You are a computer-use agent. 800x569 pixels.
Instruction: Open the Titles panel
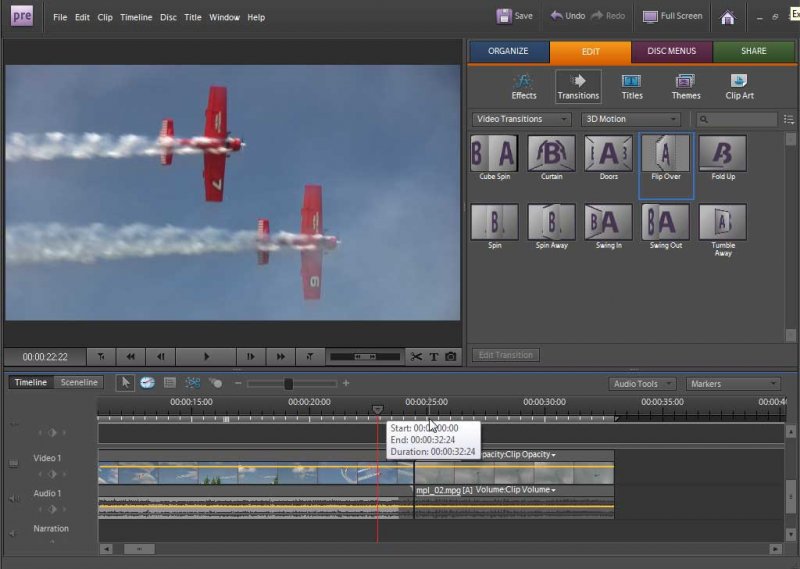point(632,86)
